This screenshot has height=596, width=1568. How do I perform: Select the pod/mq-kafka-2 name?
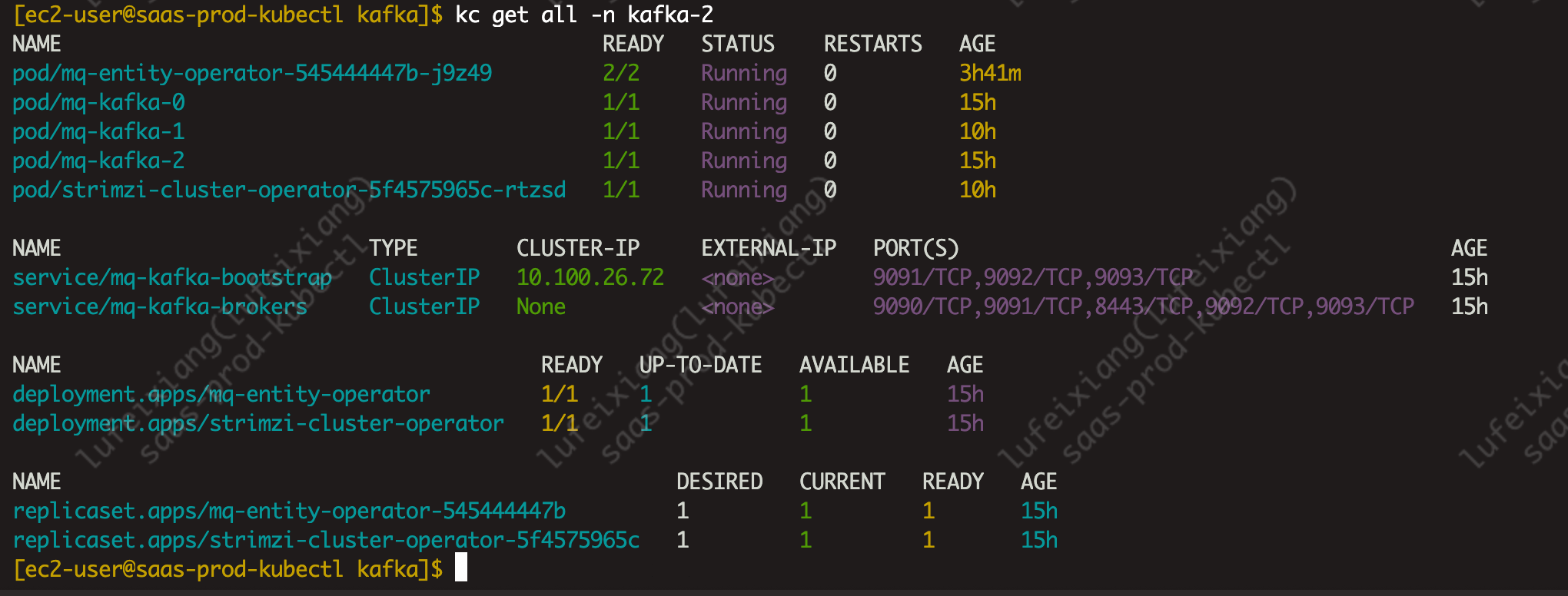pos(98,161)
